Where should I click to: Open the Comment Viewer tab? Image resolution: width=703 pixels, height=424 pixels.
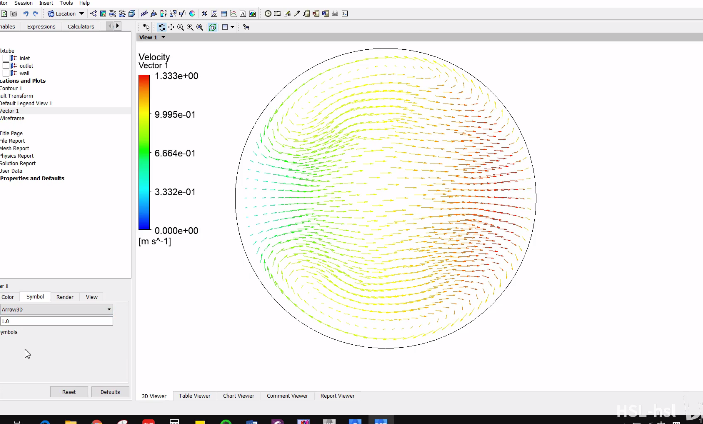tap(286, 396)
